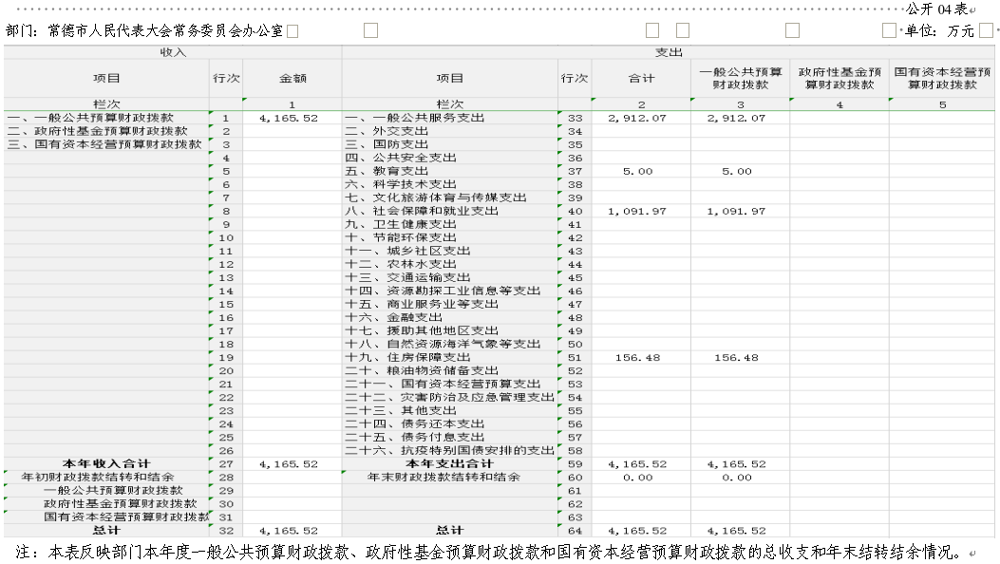Select the 十、节能环保支出 row label
1000x564 pixels.
(401, 238)
